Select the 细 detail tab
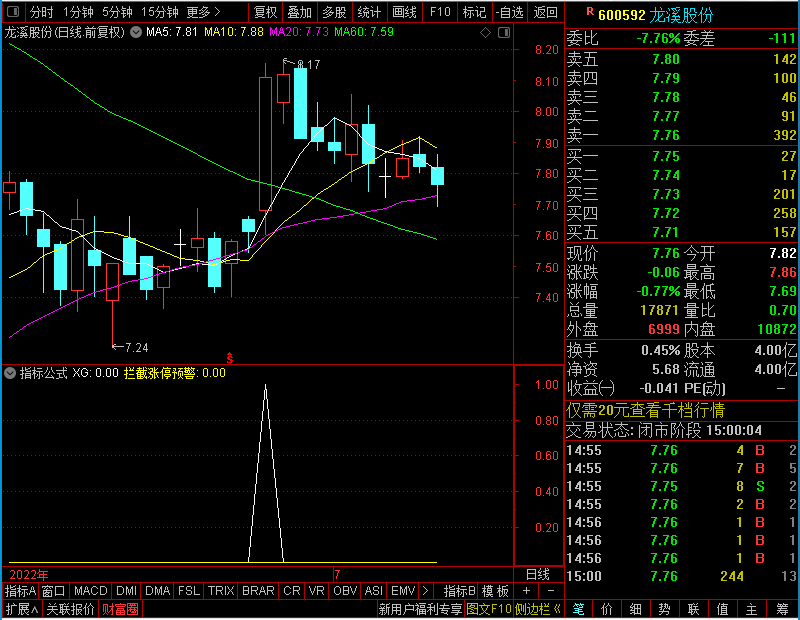The height and width of the screenshot is (620, 800). click(636, 609)
